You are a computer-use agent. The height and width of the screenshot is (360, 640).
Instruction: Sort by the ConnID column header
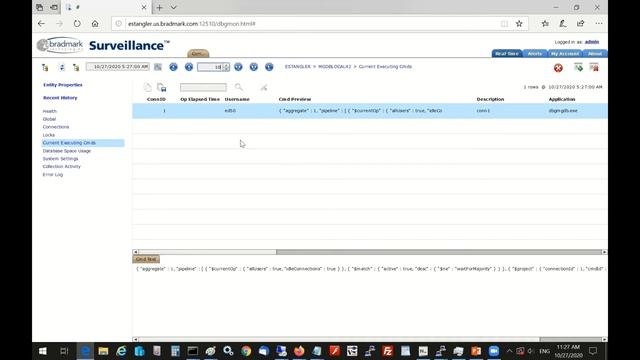pos(156,99)
